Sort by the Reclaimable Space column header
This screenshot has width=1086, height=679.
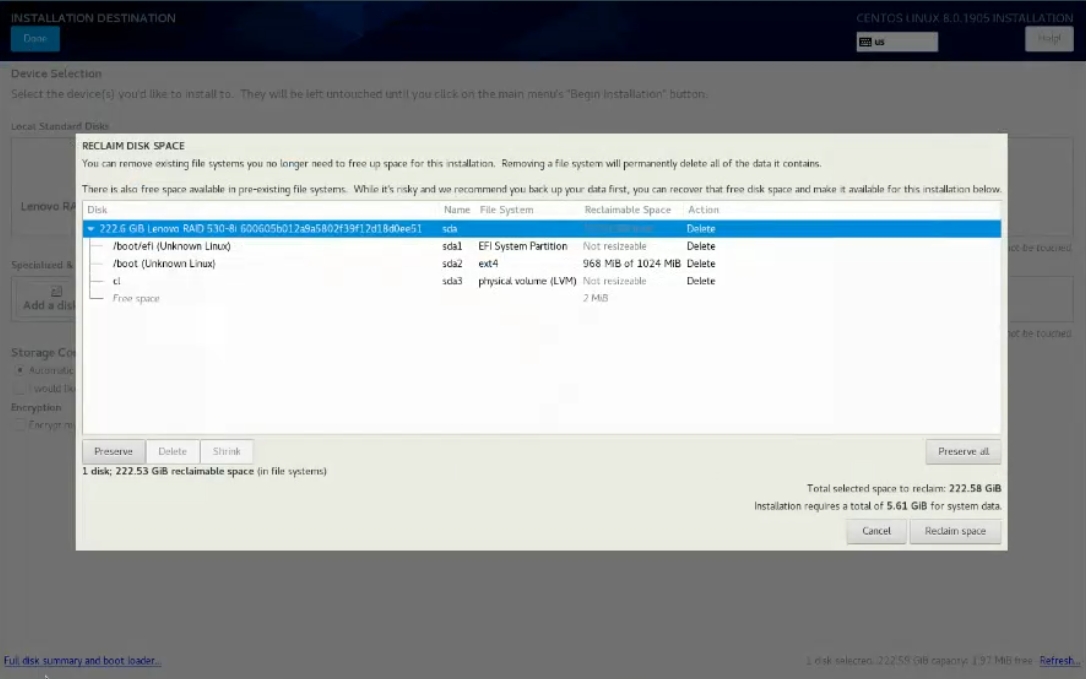point(627,210)
